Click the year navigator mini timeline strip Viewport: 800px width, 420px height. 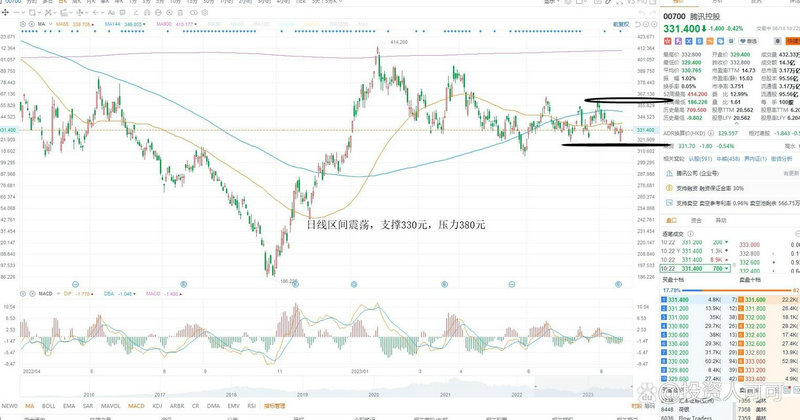pyautogui.click(x=327, y=387)
